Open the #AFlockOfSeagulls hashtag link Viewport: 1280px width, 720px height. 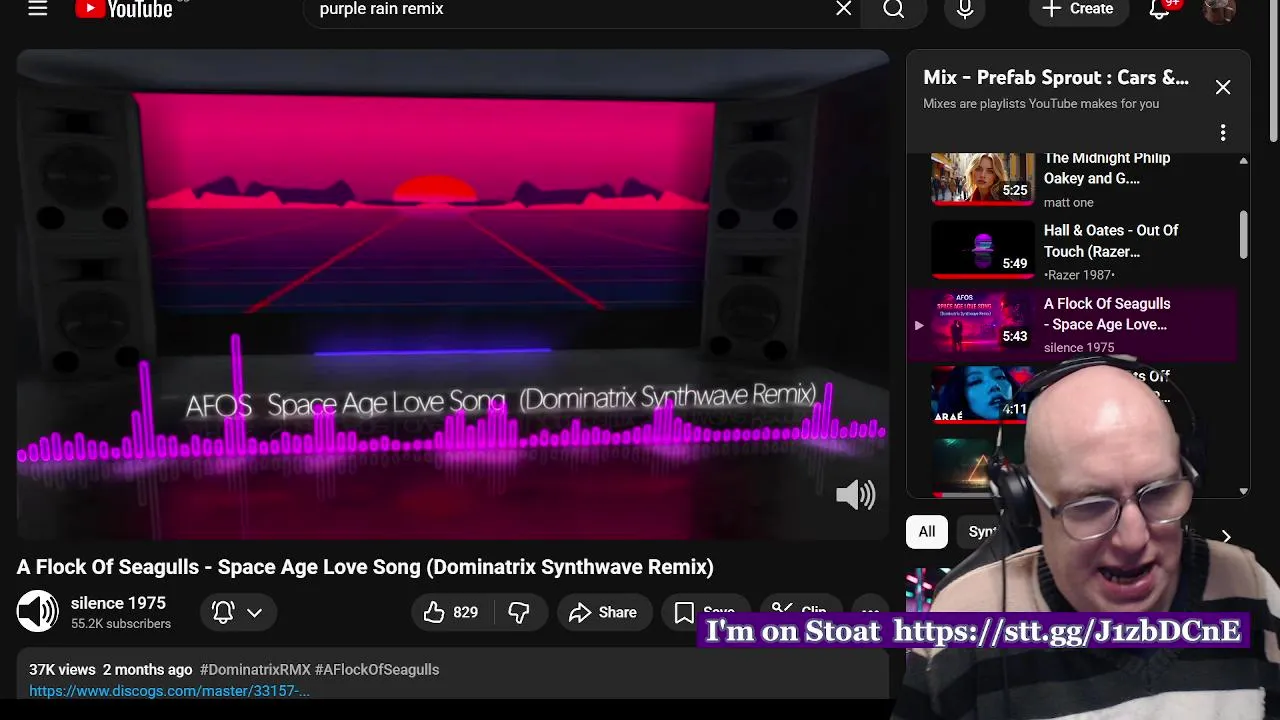377,669
